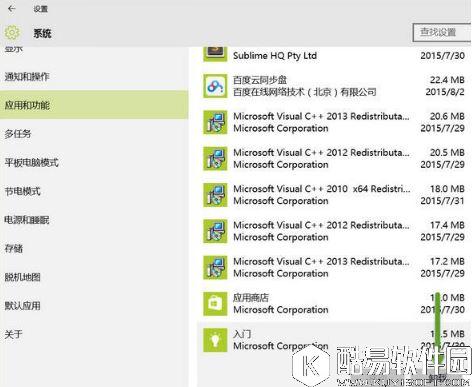Go back with the arrow icon
Viewport: 472px width, 387px height.
pos(12,9)
